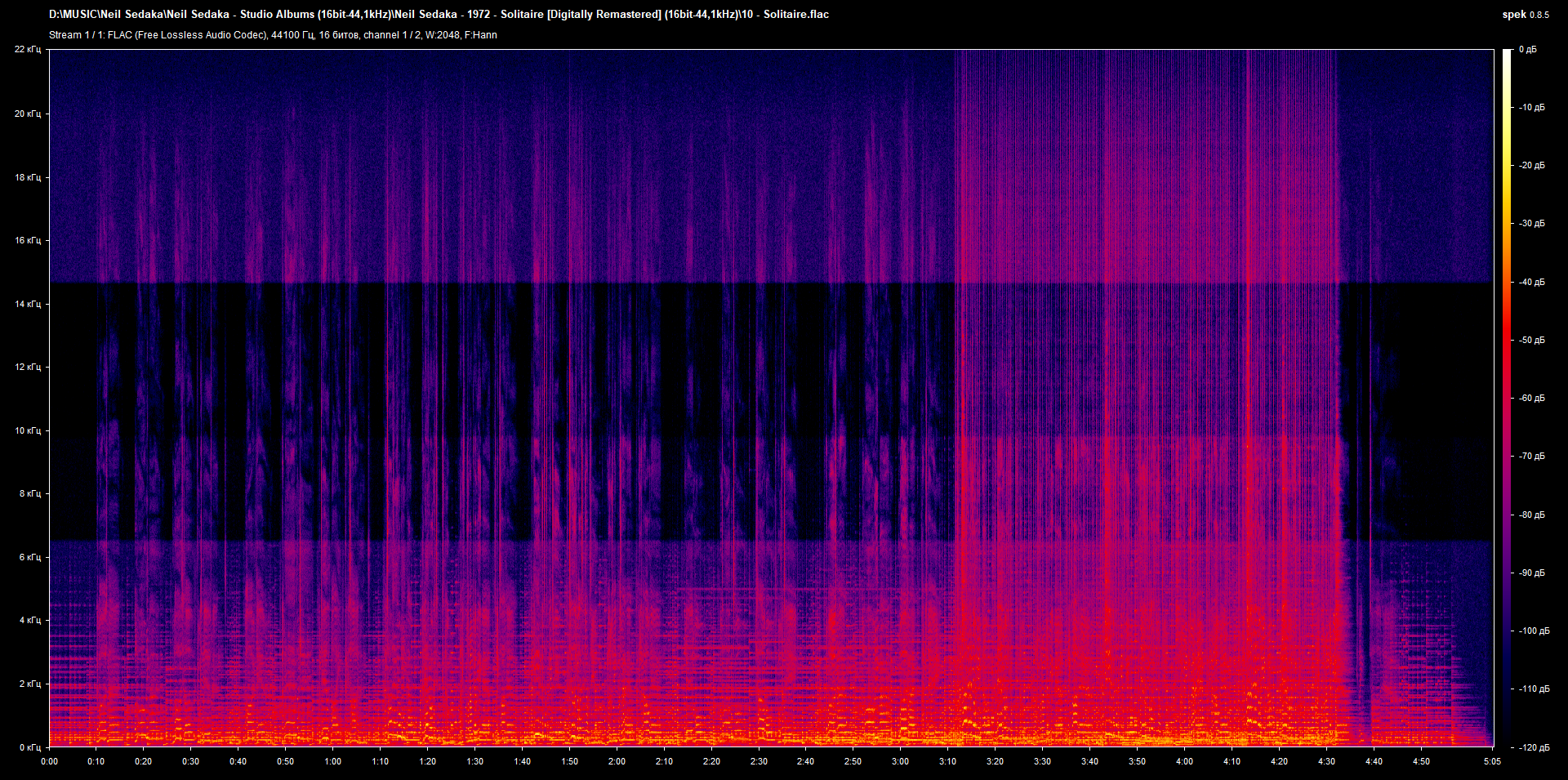
Task: Click the -90 дБ level scale label
Action: click(x=1531, y=573)
